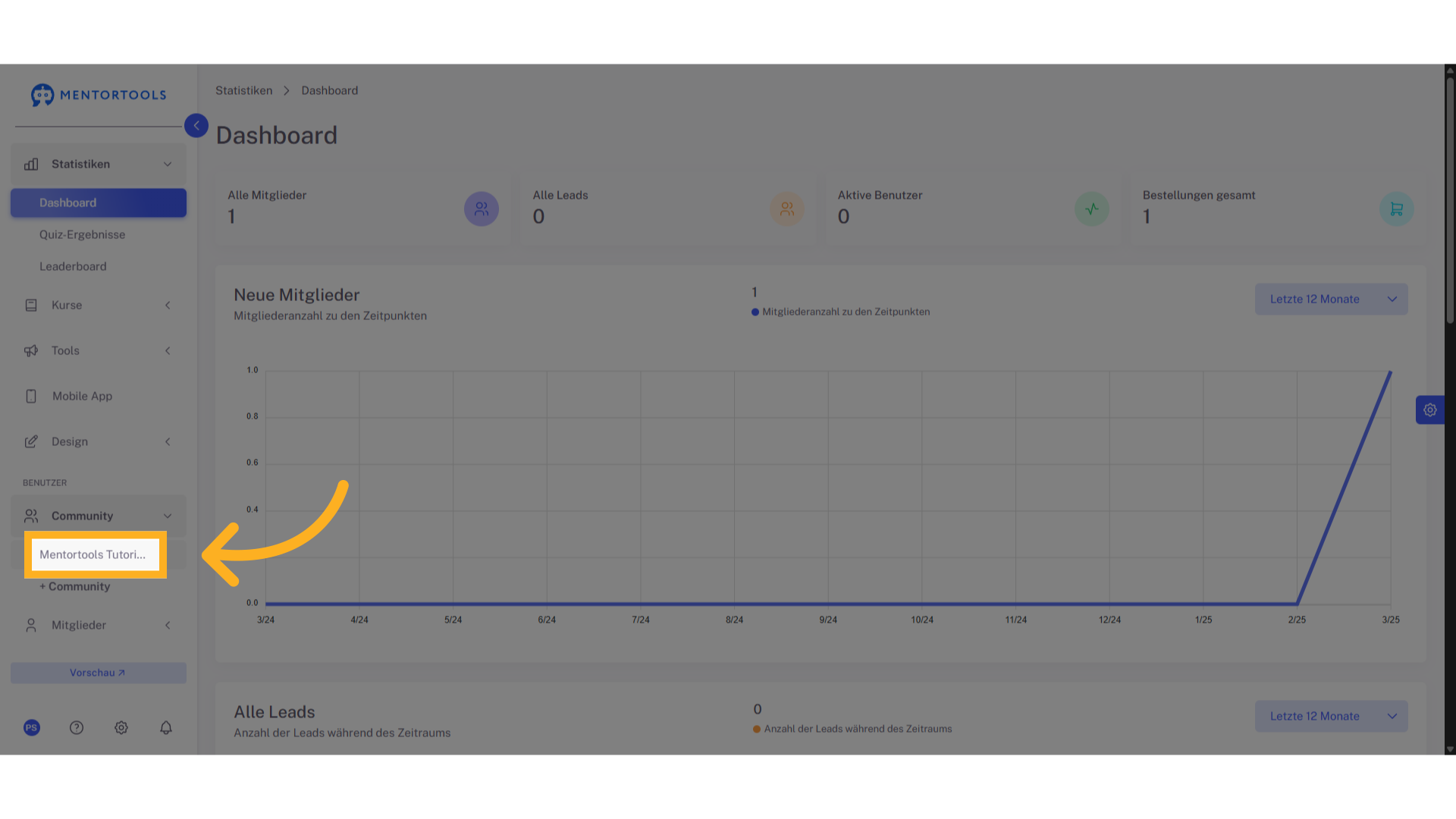
Task: Click the Vorschau preview button
Action: click(99, 673)
